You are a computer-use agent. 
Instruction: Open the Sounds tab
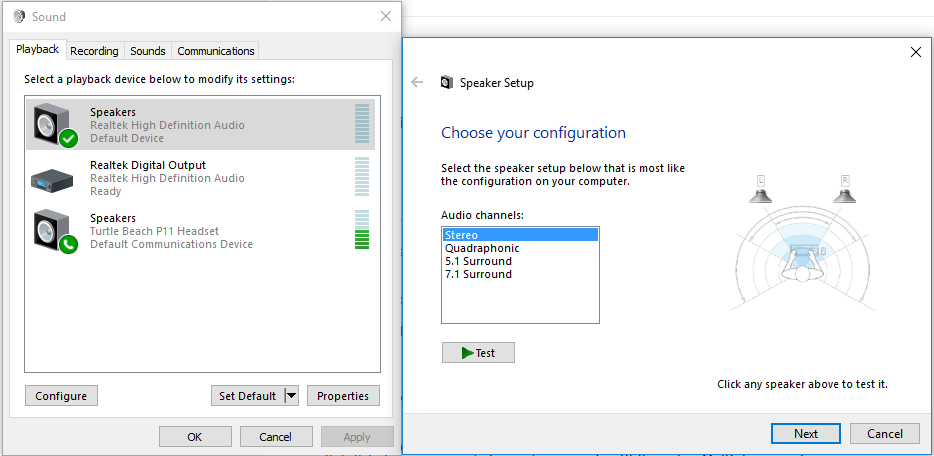click(x=148, y=51)
